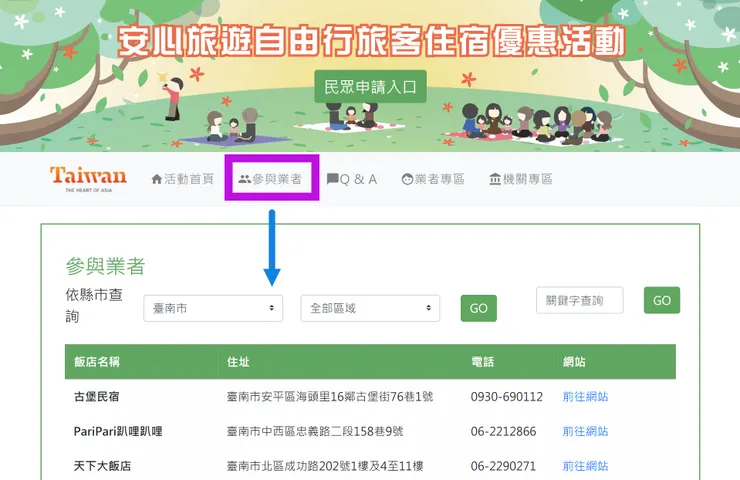Expand the 全部區域 district dropdown
Viewport: 740px width, 480px height.
coord(370,308)
